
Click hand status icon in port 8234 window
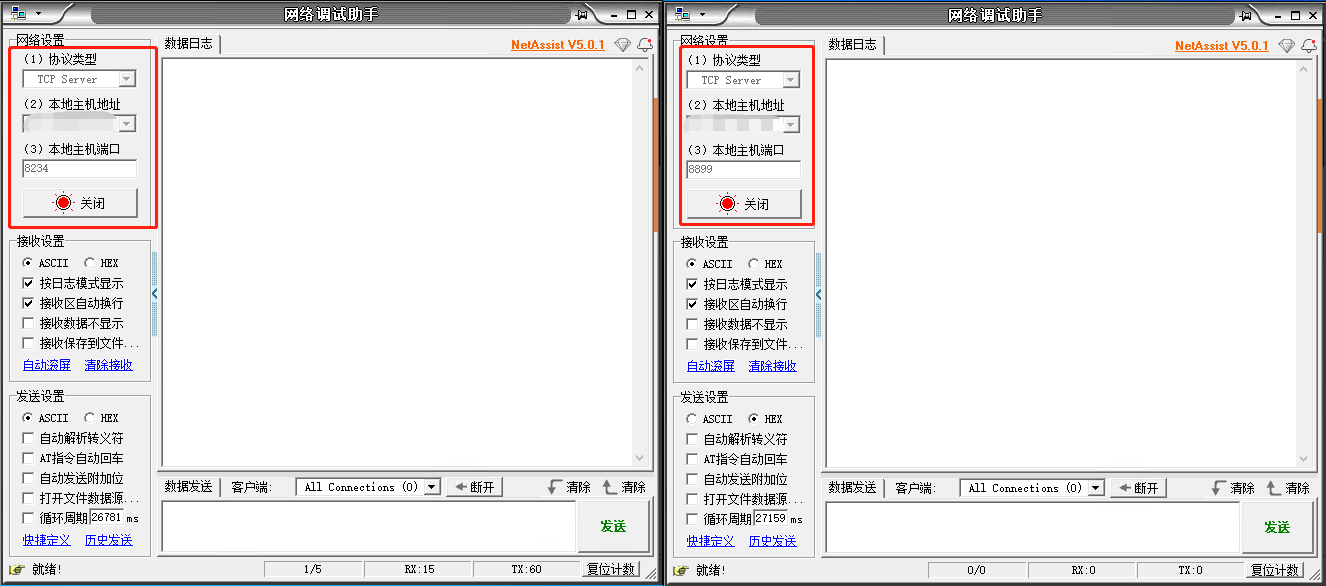[17, 569]
